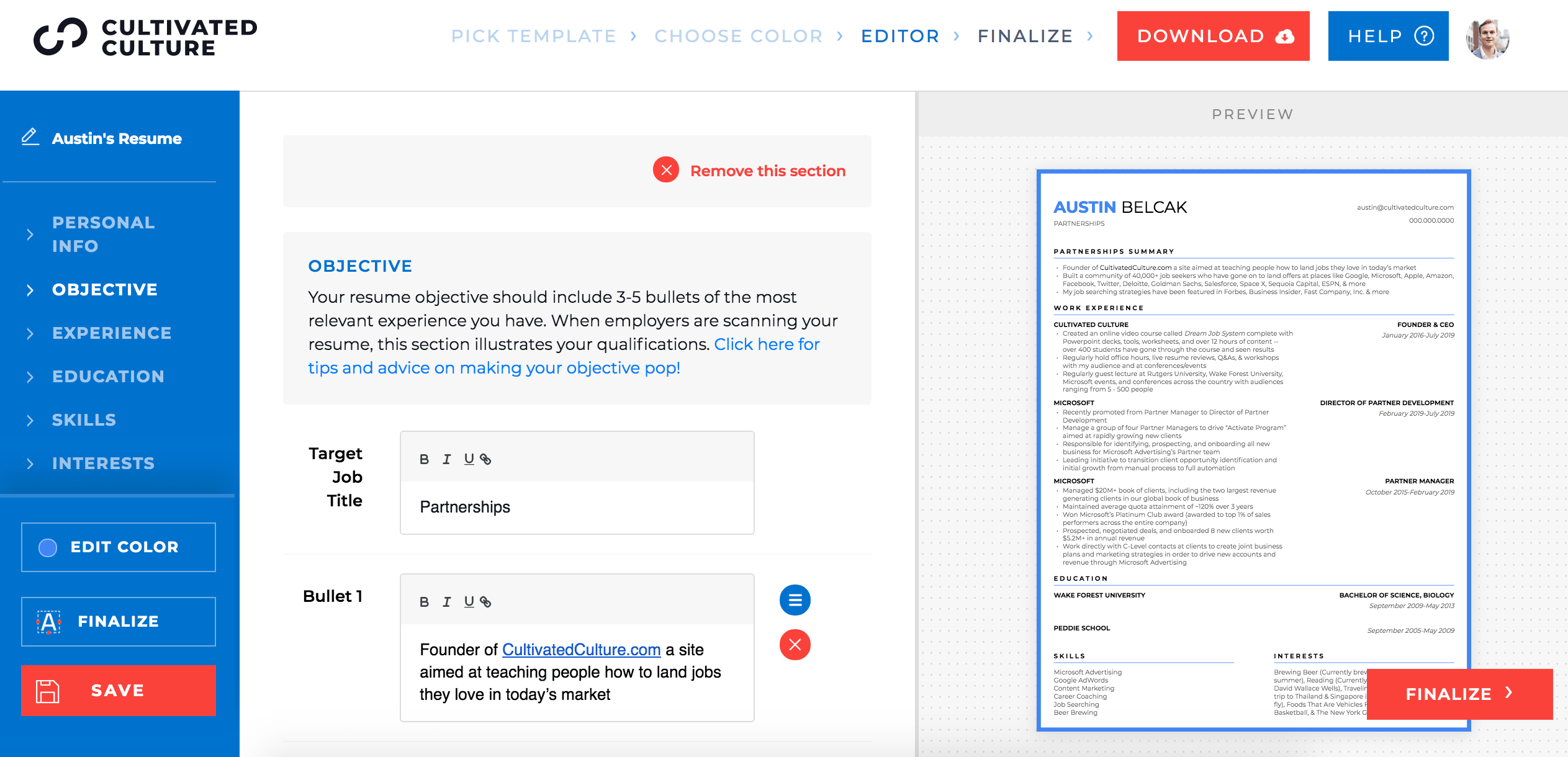Click the Bold icon in Target Job Title

(x=424, y=459)
